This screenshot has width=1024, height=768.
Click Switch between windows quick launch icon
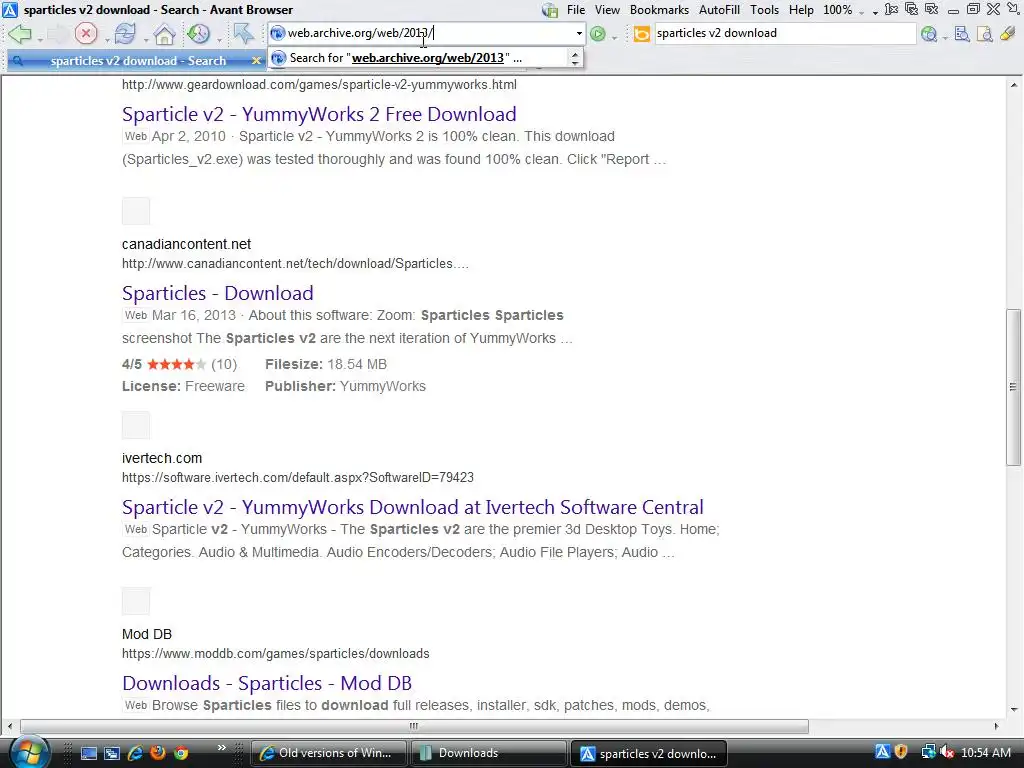pos(112,753)
